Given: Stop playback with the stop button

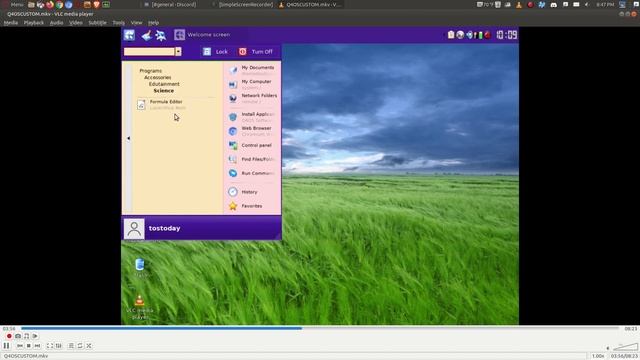Looking at the screenshot, I should point(29,346).
